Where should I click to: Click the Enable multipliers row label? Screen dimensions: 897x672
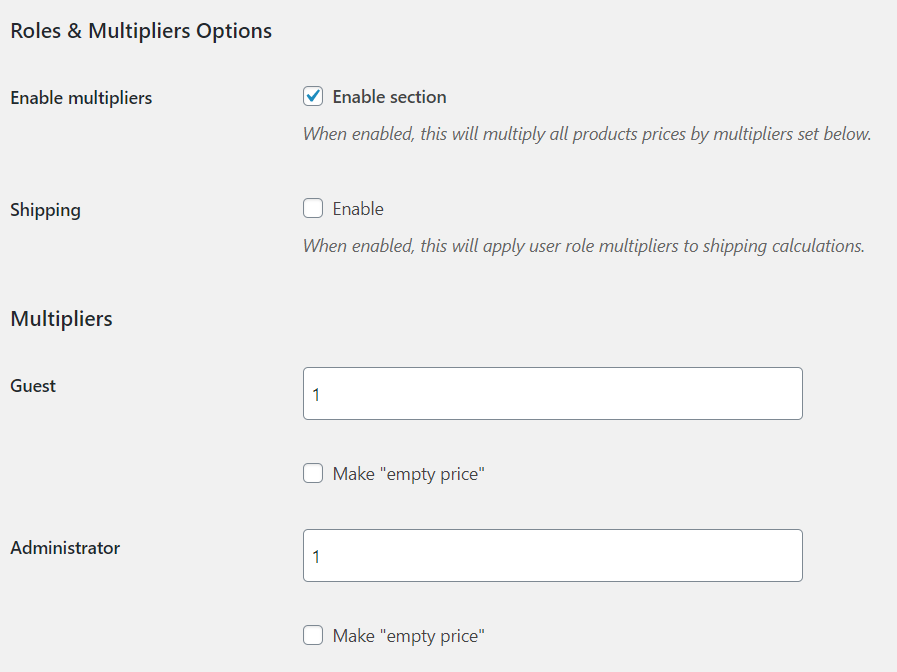(81, 98)
